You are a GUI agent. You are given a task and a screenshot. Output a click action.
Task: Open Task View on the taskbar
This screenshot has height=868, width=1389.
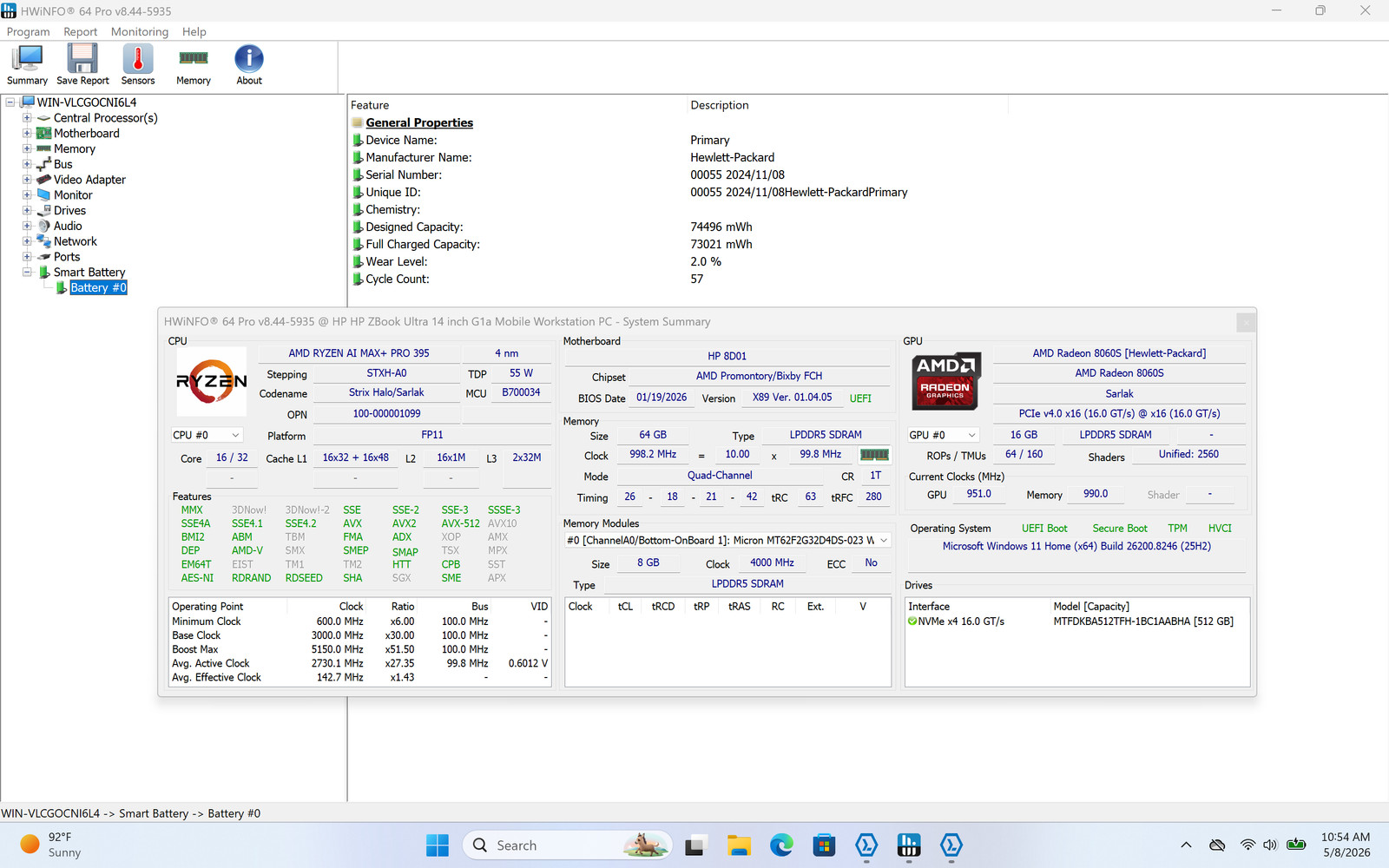point(696,845)
